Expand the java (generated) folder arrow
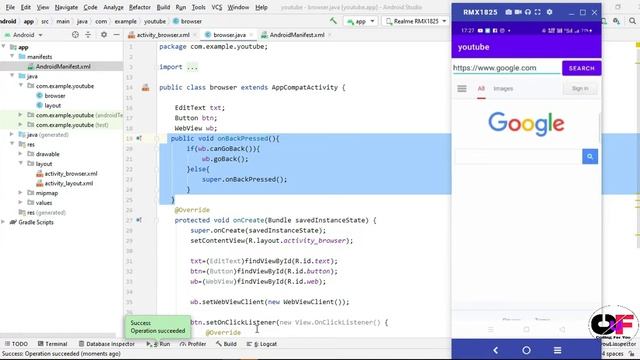The image size is (640, 360). [12, 134]
